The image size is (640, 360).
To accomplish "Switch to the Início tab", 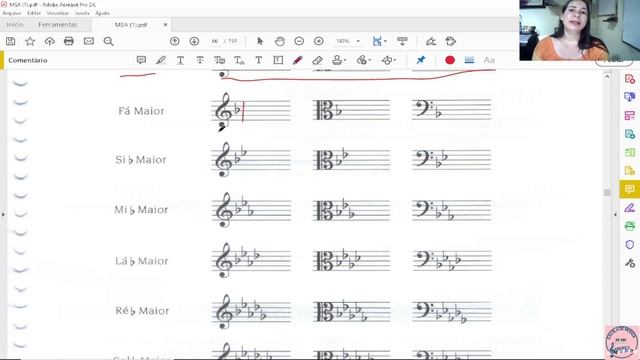I will click(x=15, y=25).
